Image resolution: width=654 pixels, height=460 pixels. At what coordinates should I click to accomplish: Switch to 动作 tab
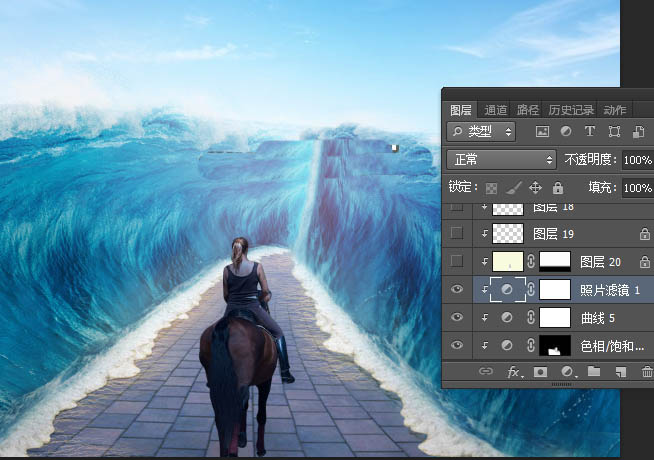(615, 110)
